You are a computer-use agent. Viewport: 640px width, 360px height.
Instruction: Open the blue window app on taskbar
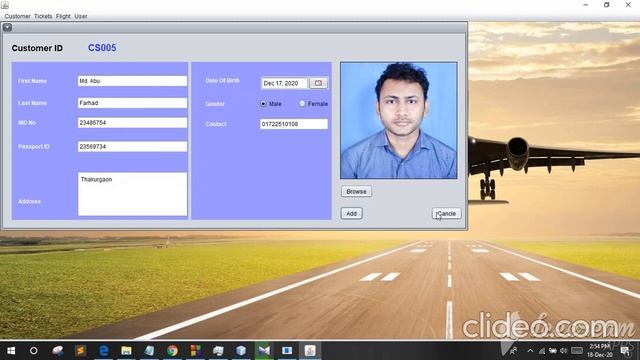click(x=287, y=351)
